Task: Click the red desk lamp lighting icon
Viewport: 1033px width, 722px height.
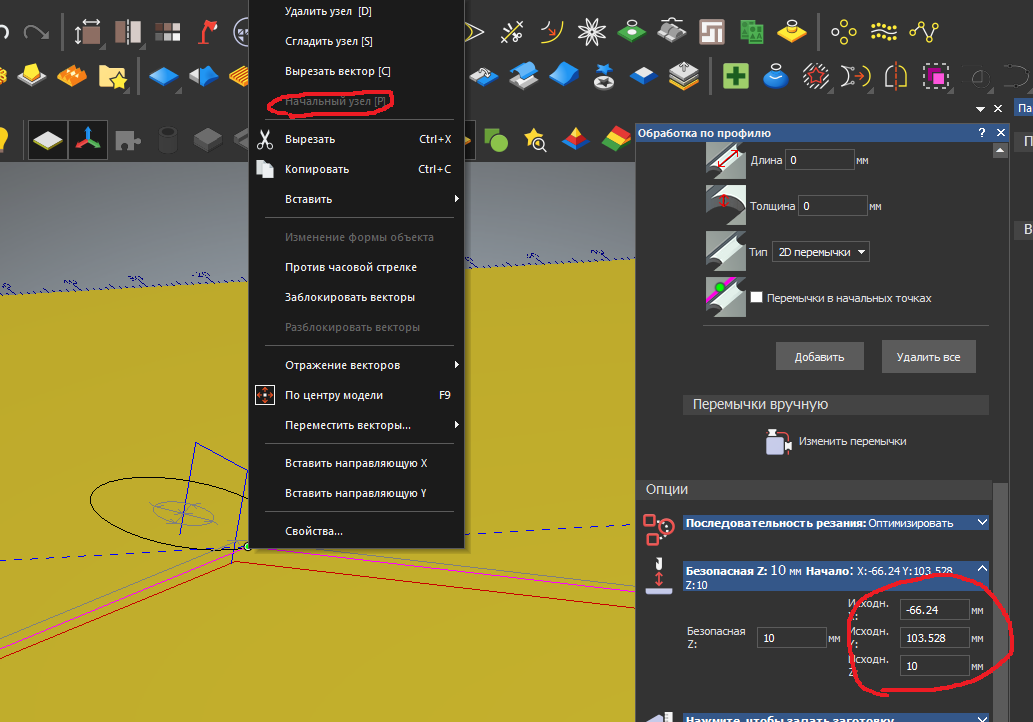Action: click(208, 32)
